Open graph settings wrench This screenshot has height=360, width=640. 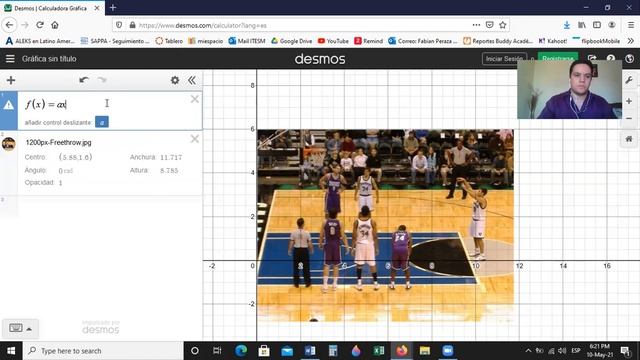[x=629, y=80]
